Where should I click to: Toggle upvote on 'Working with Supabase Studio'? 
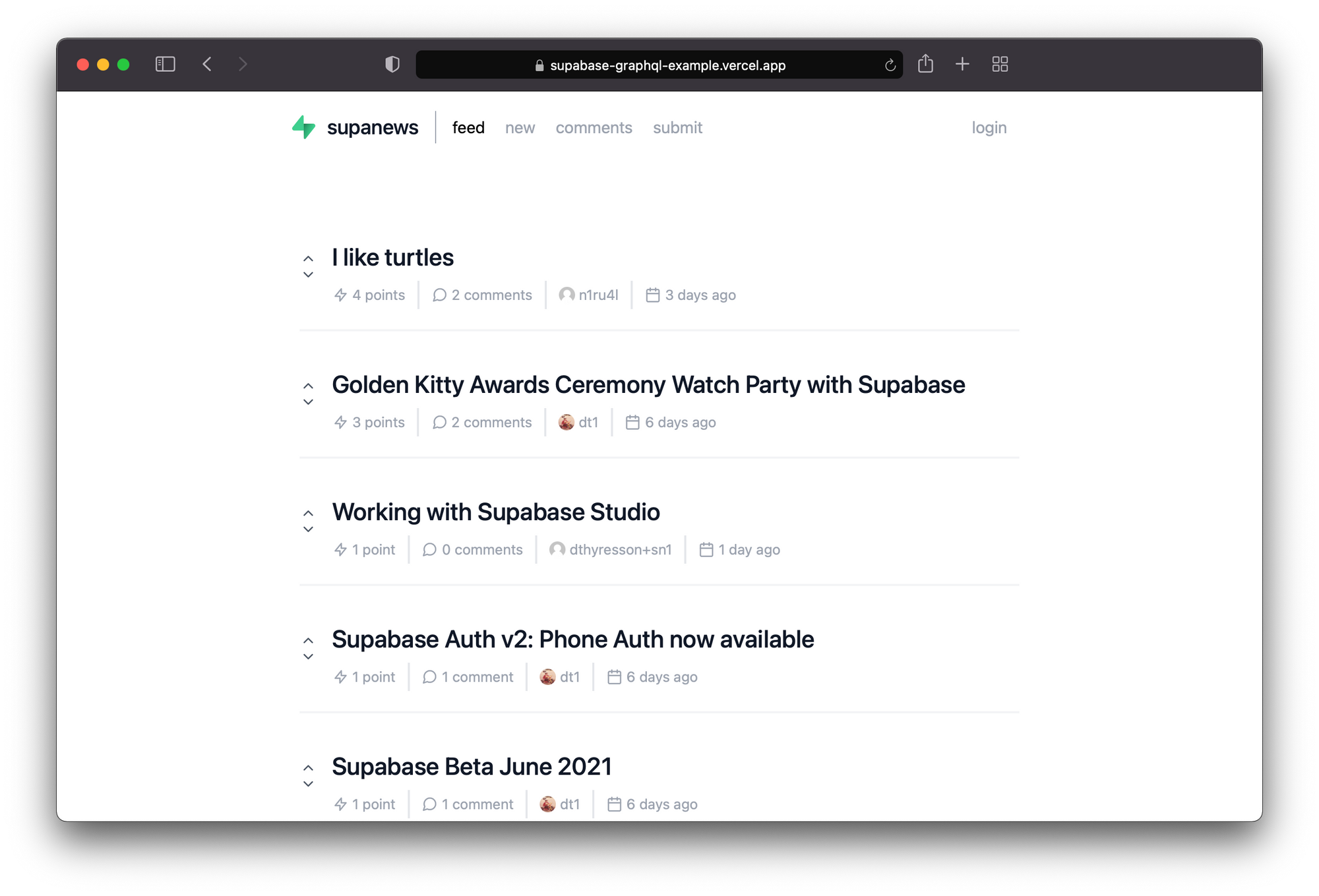pos(309,511)
